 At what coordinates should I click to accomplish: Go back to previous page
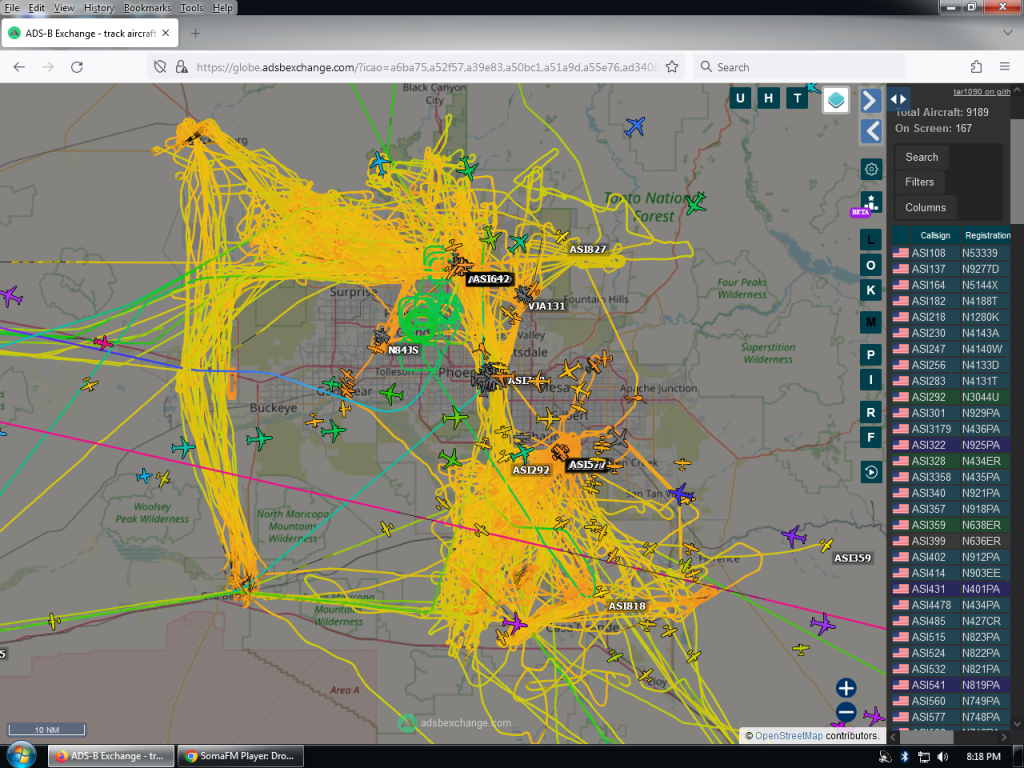click(x=19, y=67)
